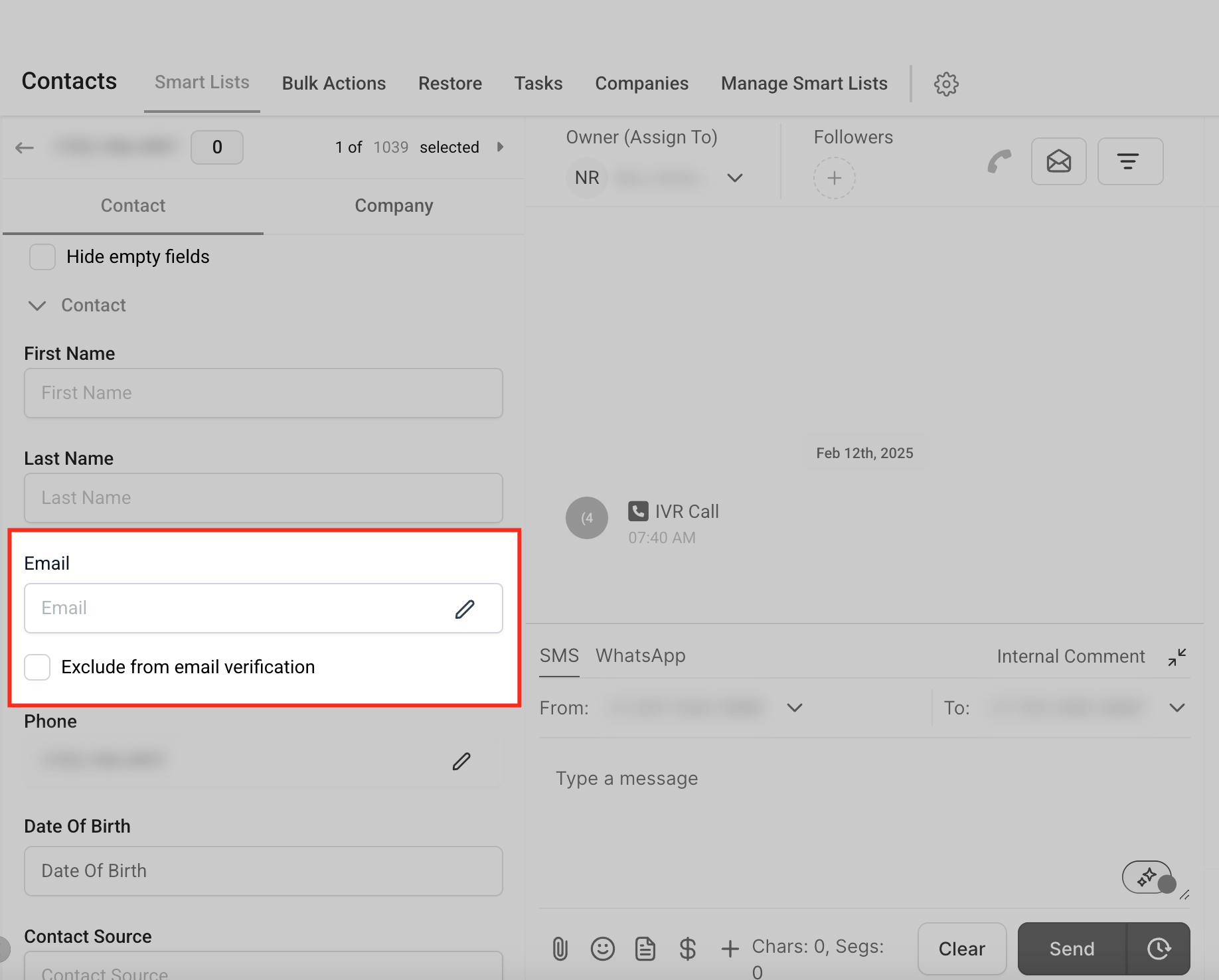Click the AI sparkle assistant toggle
This screenshot has width=1219, height=980.
tap(1148, 877)
